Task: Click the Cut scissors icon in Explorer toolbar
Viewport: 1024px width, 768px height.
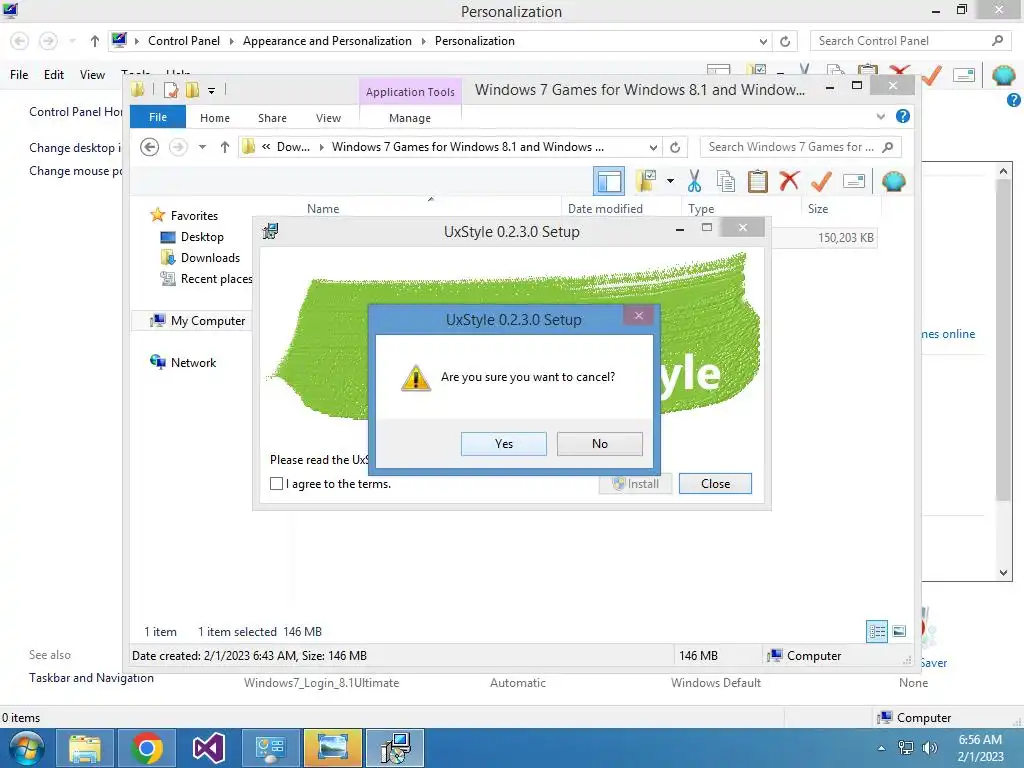Action: coord(694,181)
